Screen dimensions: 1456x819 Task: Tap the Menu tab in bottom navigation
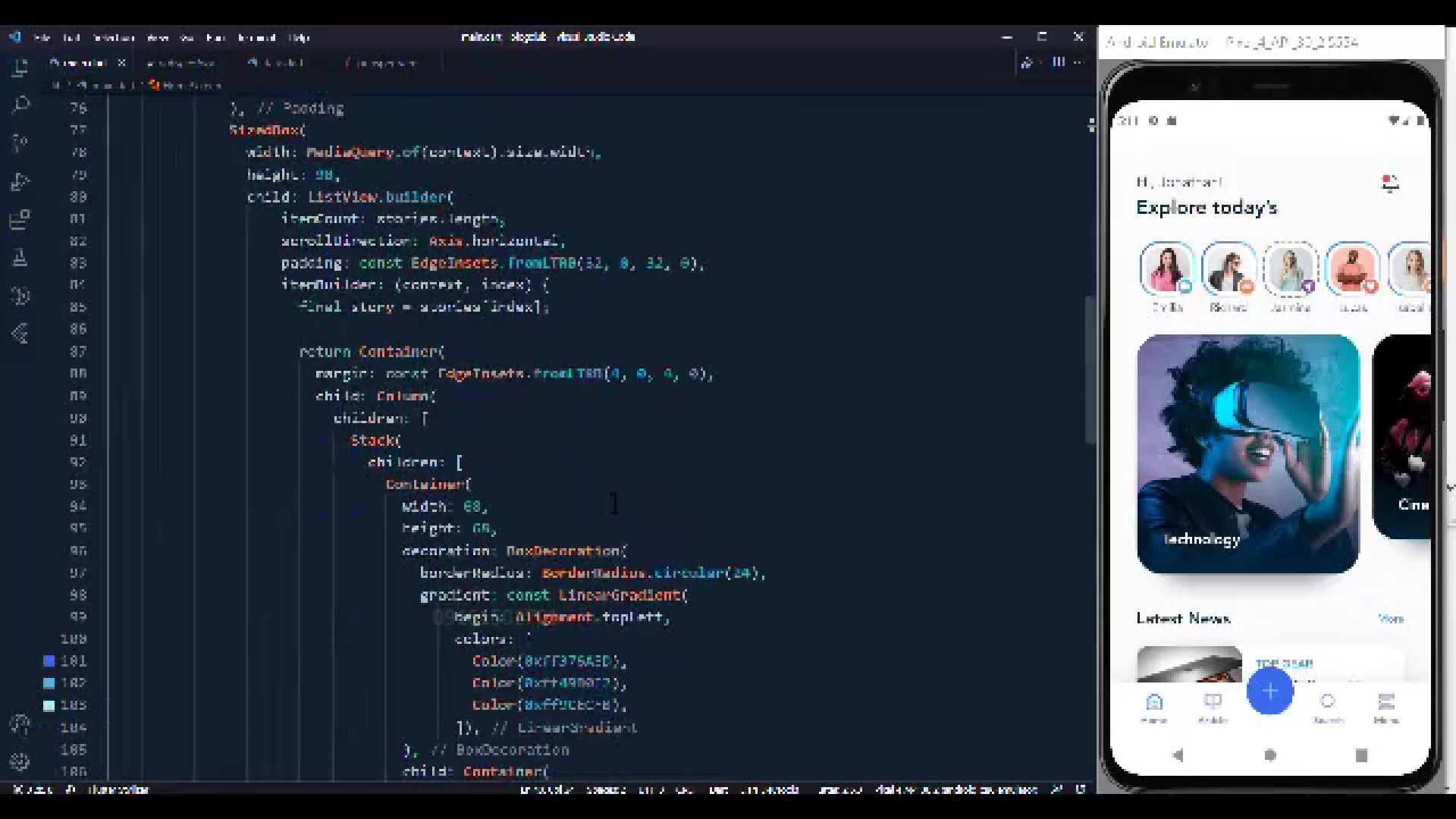[x=1386, y=708]
